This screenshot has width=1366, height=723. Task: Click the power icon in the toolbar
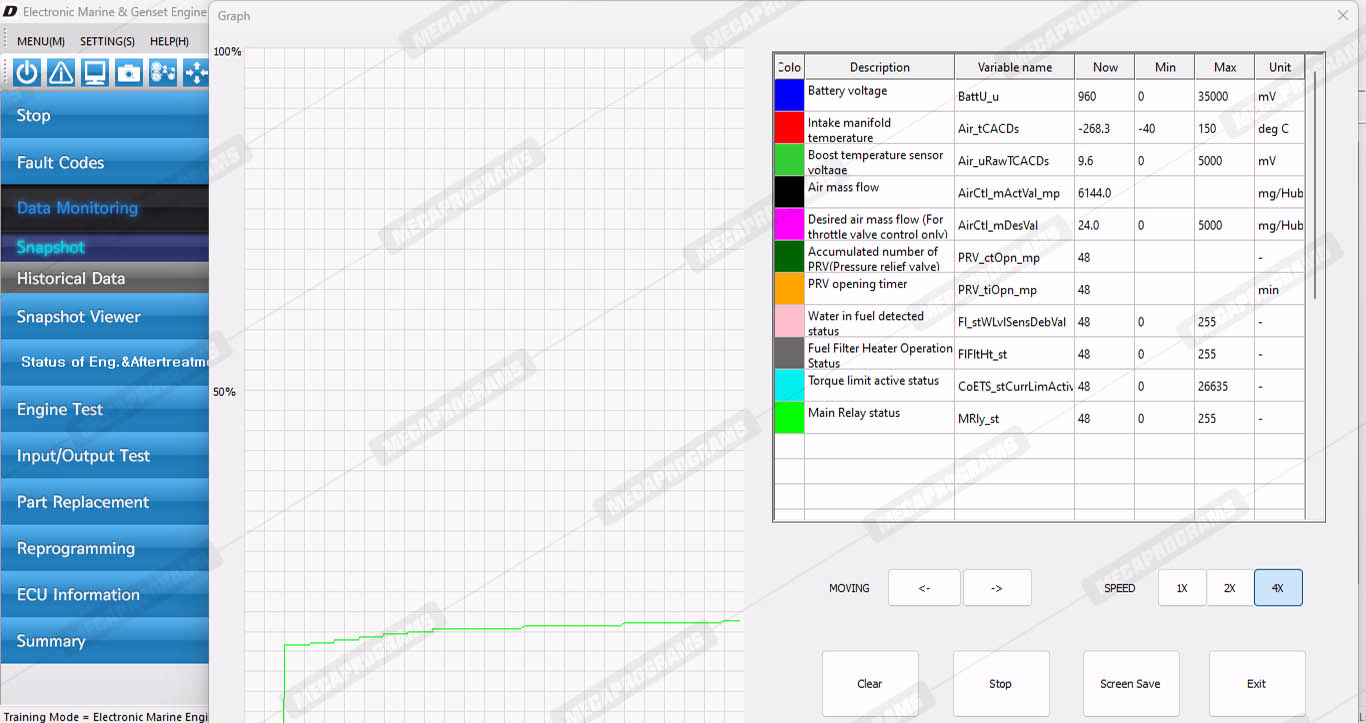coord(27,73)
